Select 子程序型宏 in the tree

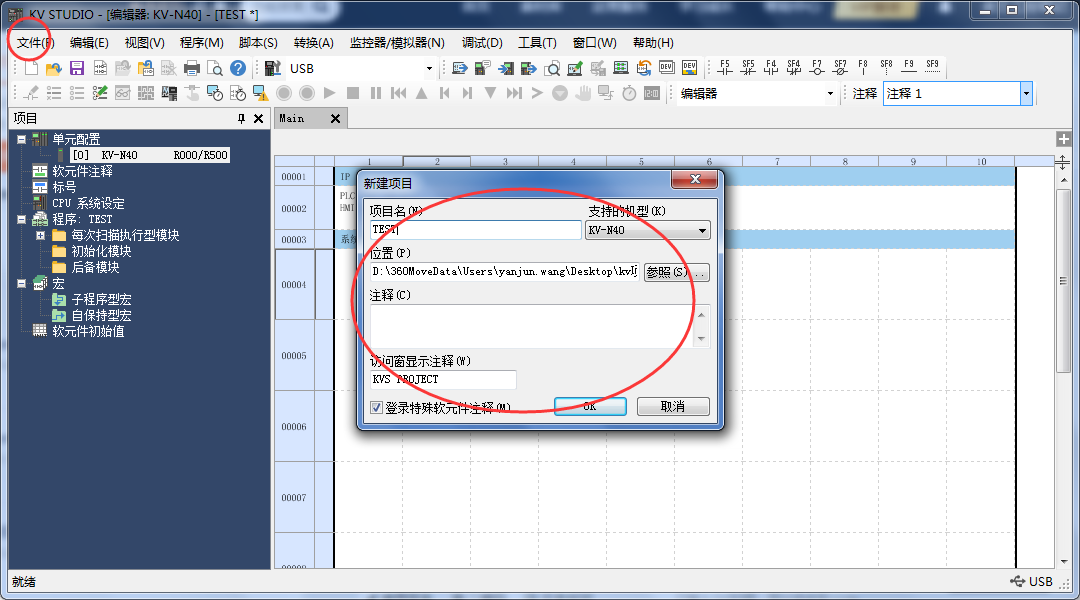[x=101, y=300]
